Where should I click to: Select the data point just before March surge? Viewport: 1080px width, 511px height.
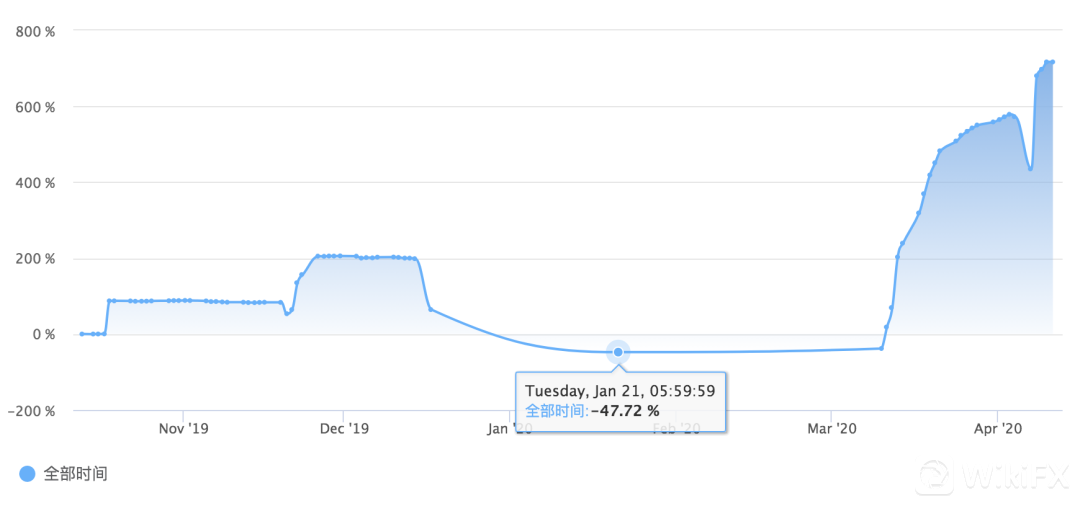(x=881, y=348)
